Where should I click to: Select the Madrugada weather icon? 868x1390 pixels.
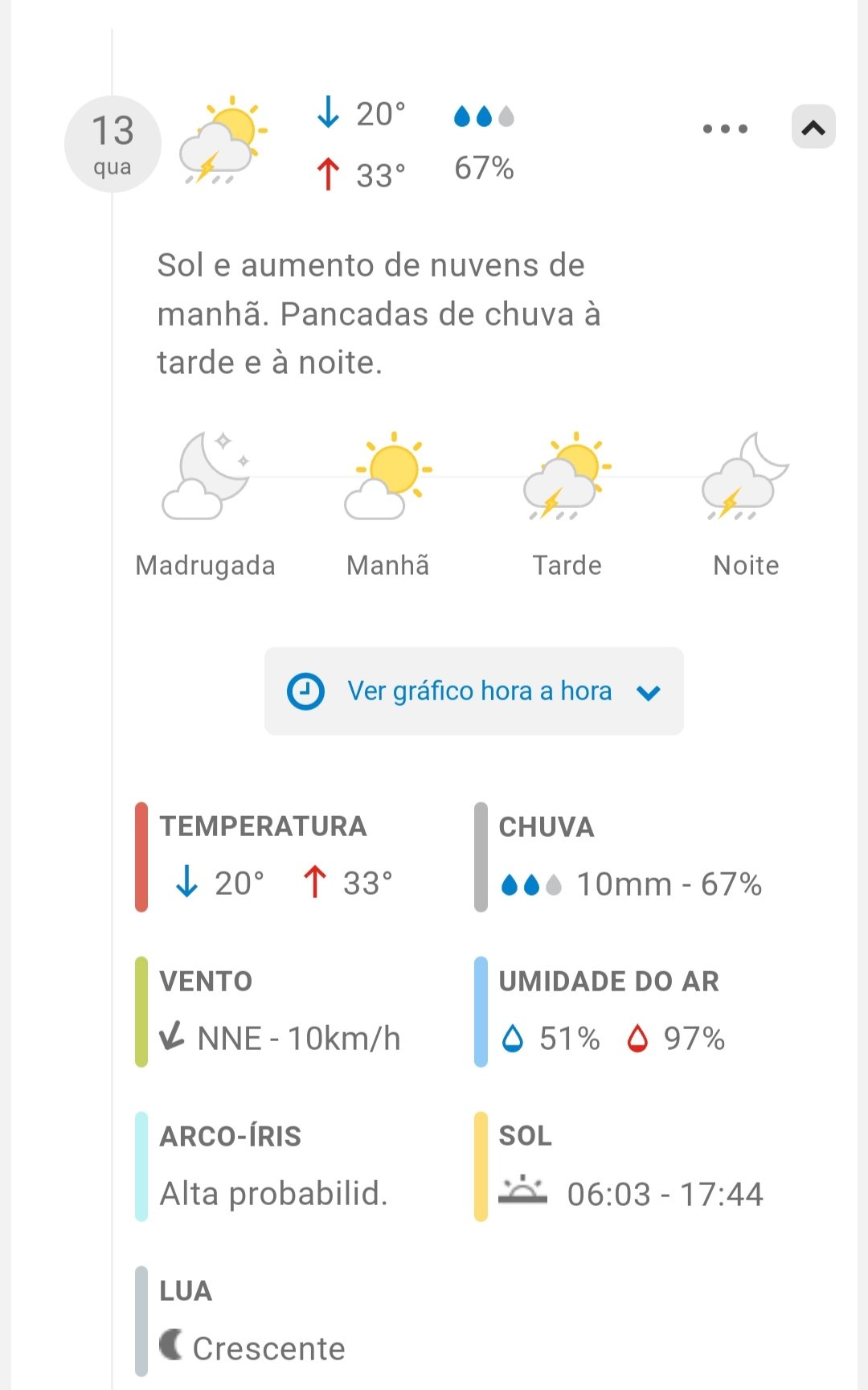tap(207, 476)
